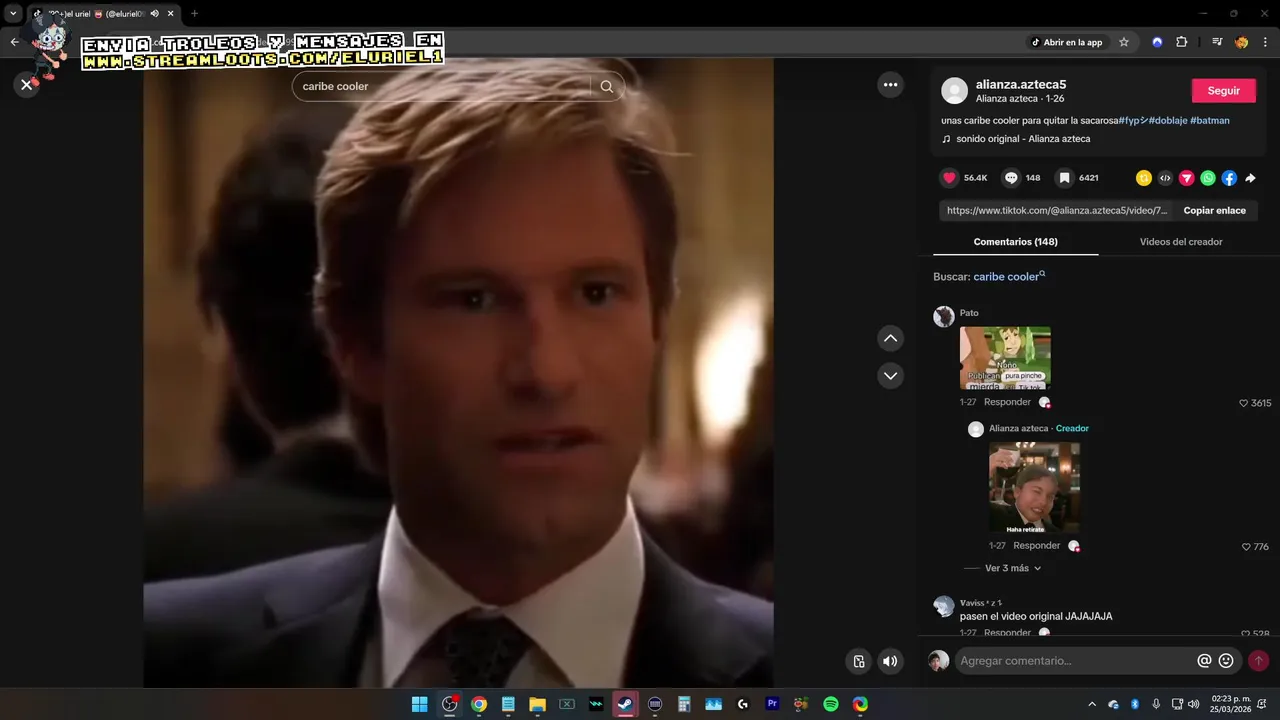
Task: Open Alianza azteca creator reply image
Action: click(1034, 488)
